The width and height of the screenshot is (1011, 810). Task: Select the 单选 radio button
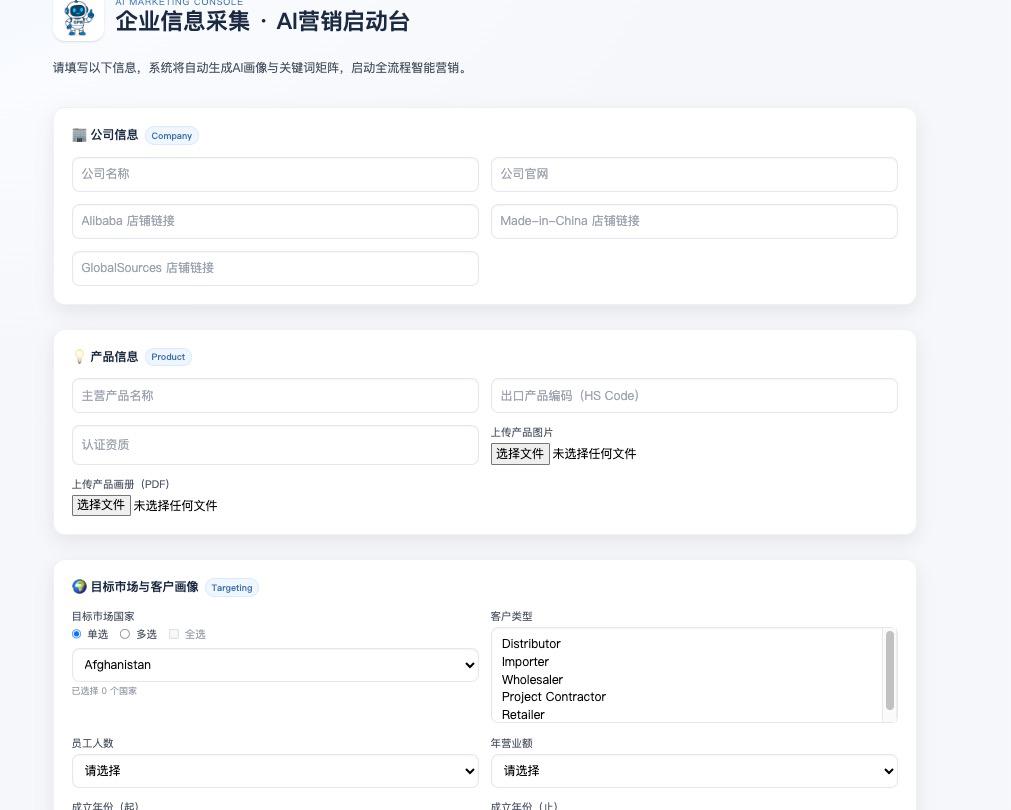pyautogui.click(x=77, y=634)
